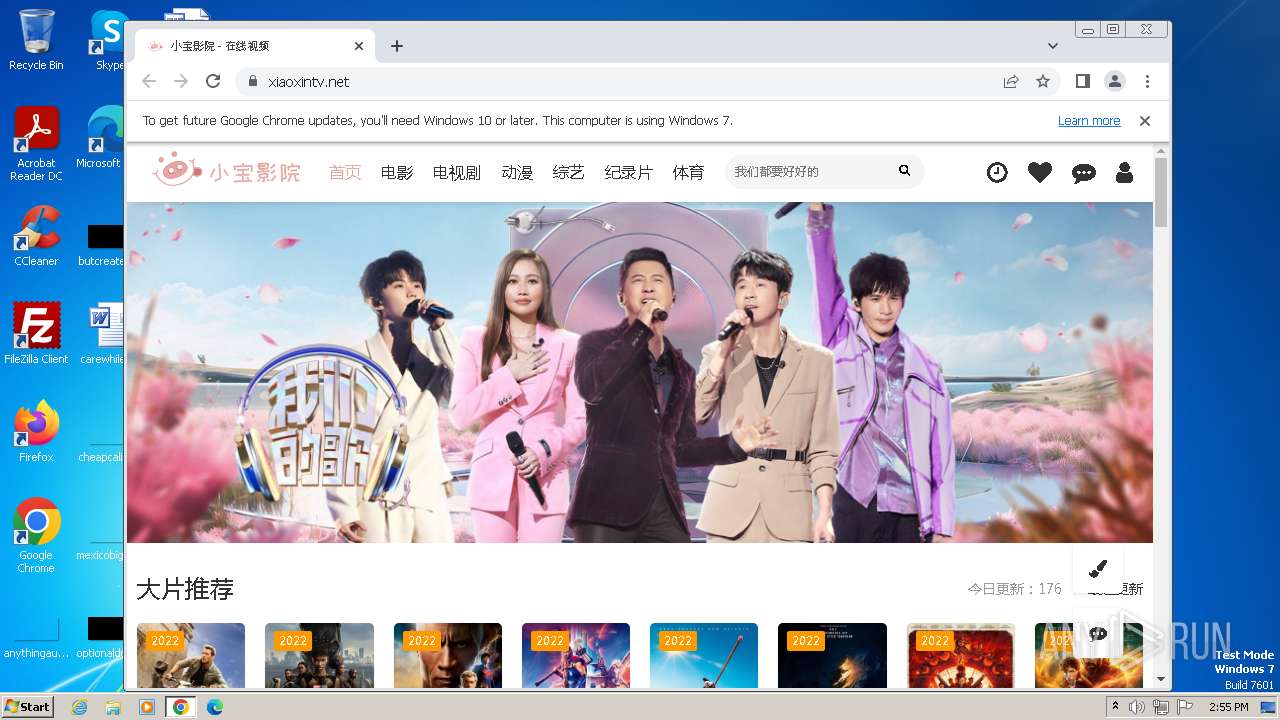The width and height of the screenshot is (1280, 720).
Task: Click the 小宝影院 site logo
Action: [x=226, y=171]
